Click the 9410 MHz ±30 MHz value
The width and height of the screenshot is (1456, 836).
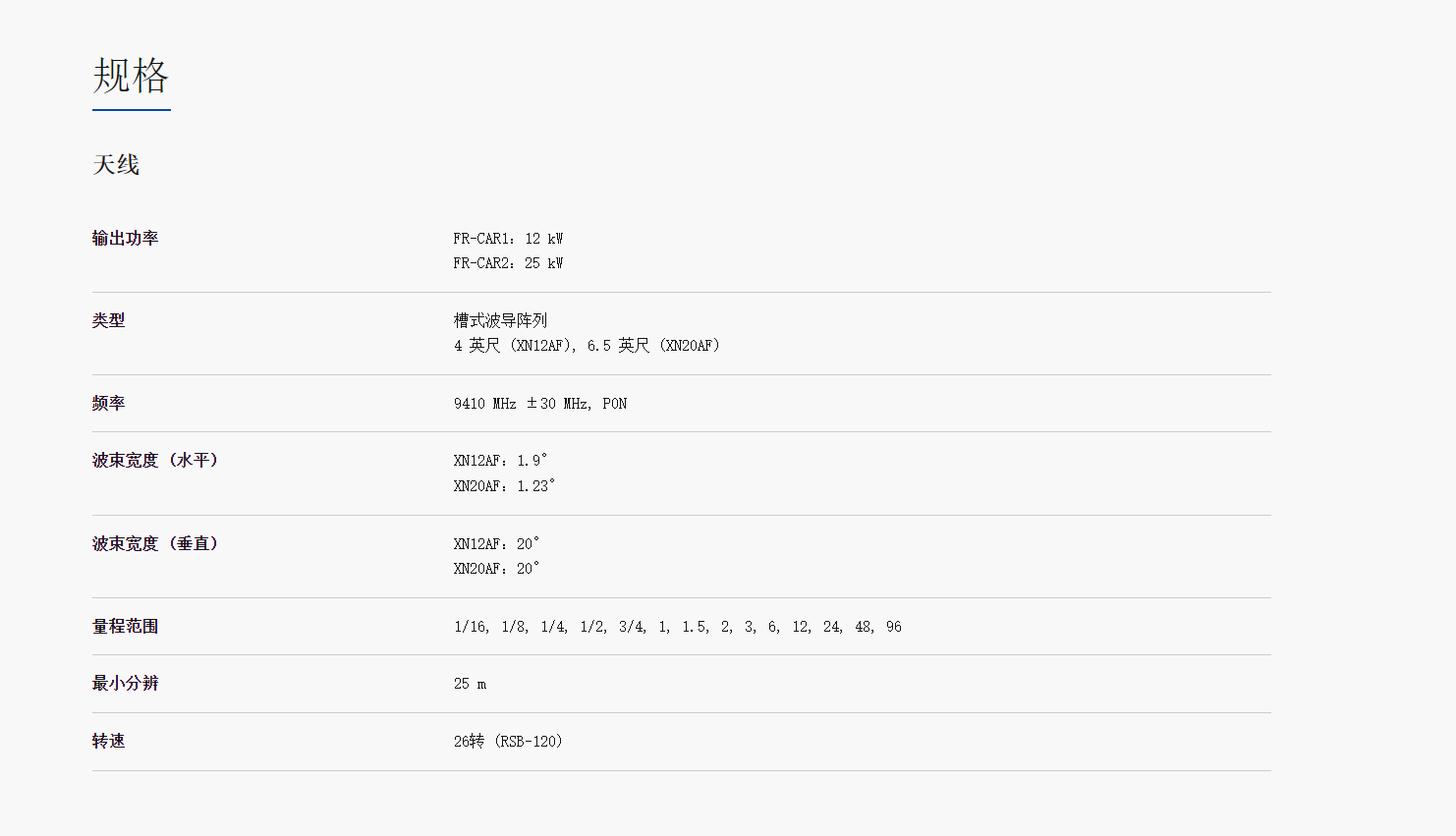[521, 404]
